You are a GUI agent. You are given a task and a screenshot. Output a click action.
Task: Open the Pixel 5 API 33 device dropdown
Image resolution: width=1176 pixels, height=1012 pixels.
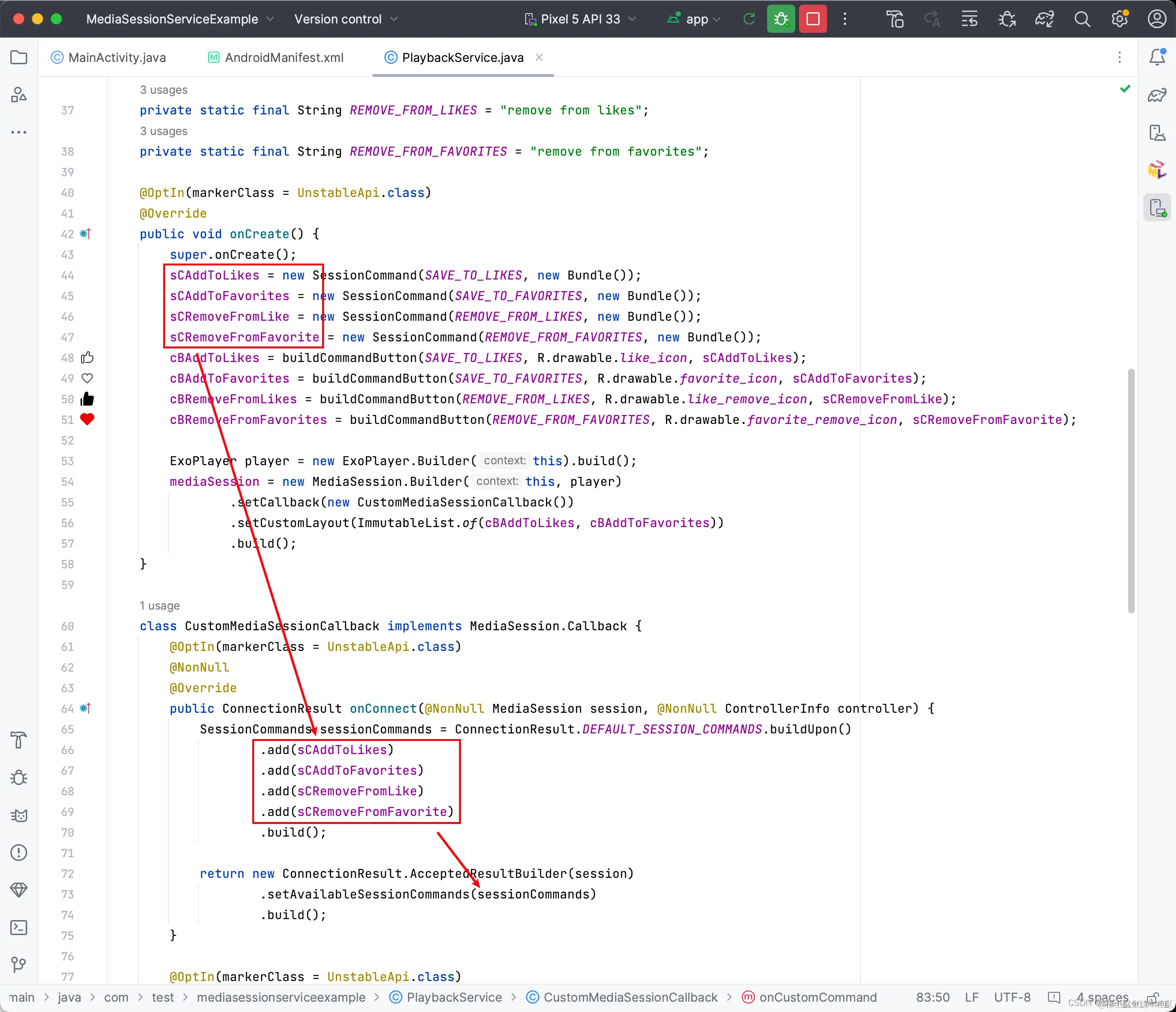tap(580, 19)
